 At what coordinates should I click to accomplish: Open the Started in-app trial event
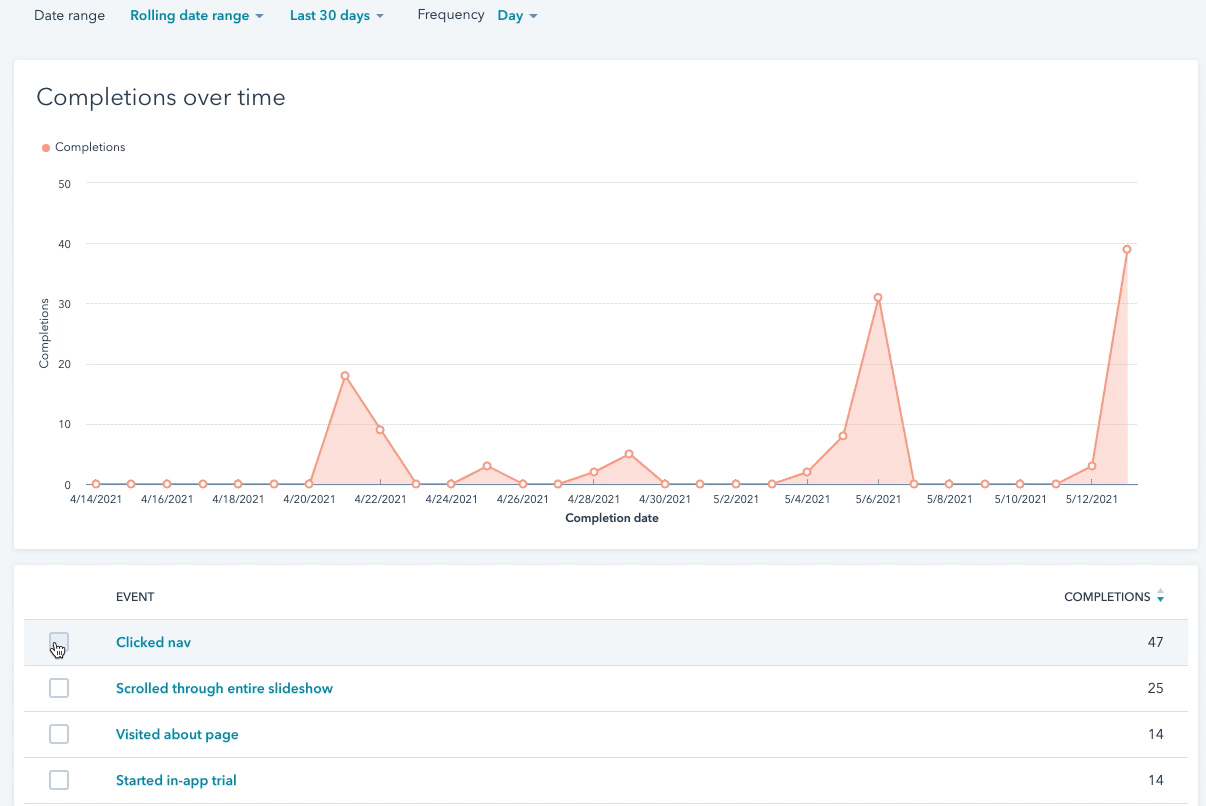(x=176, y=779)
